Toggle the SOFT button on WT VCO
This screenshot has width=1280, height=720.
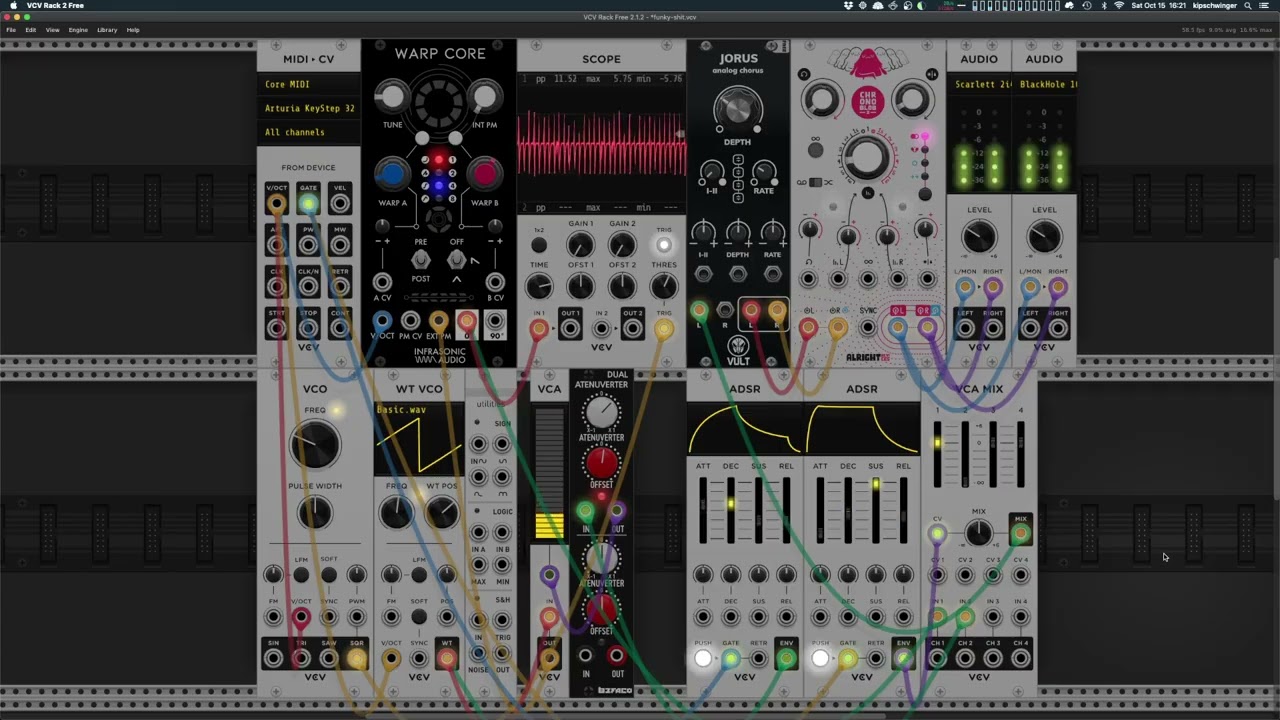click(419, 617)
